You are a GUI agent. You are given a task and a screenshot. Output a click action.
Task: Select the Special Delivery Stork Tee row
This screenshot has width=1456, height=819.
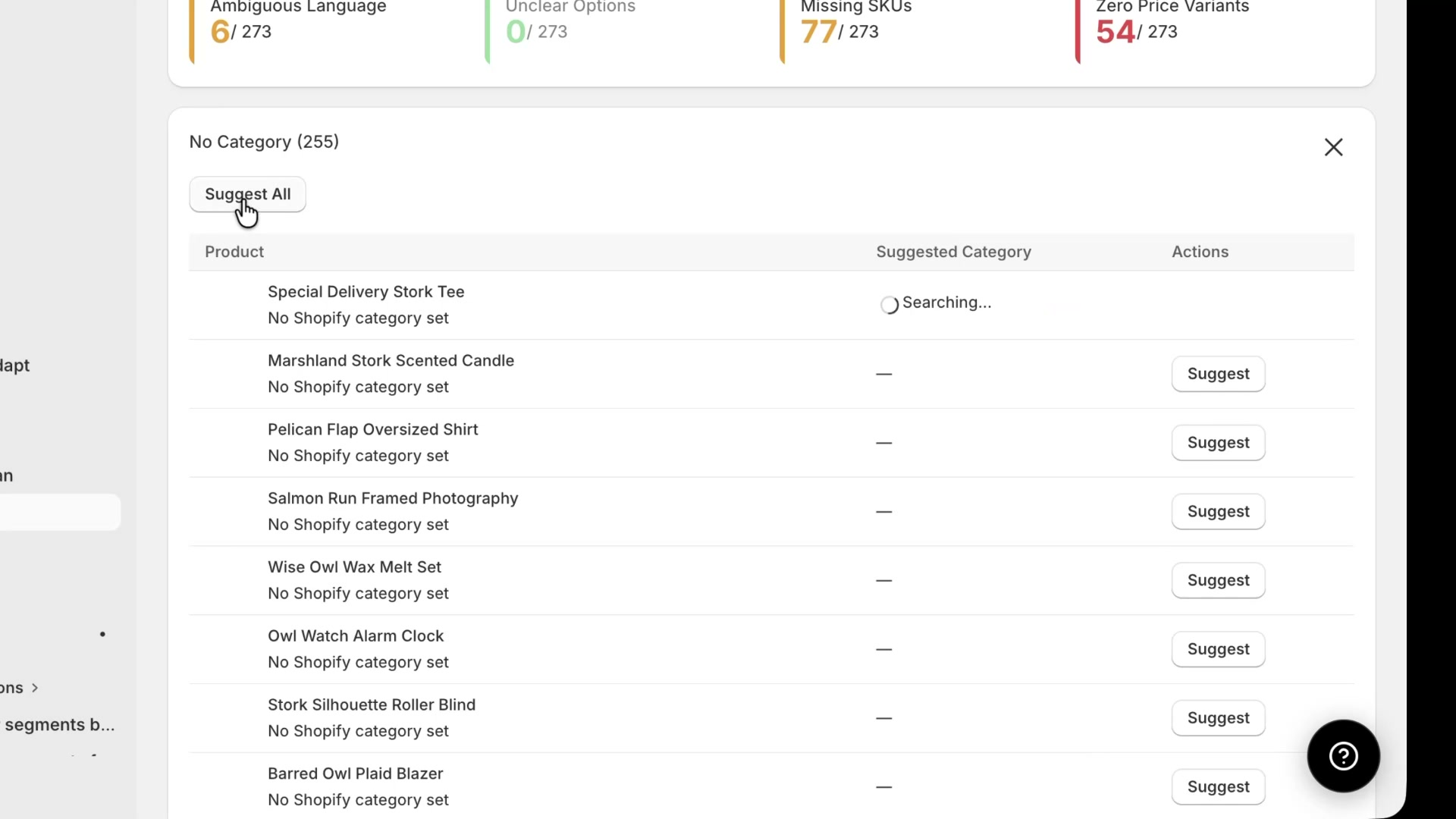[x=531, y=304]
